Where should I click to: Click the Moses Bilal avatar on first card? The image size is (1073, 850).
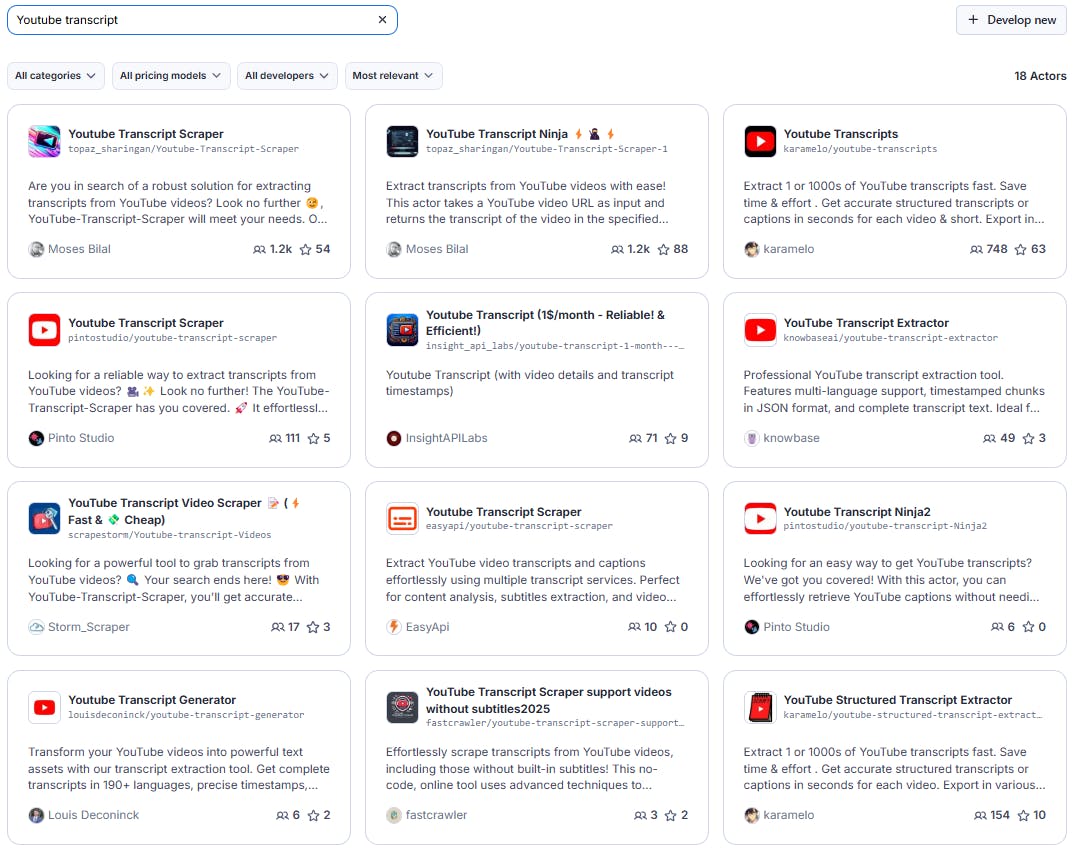coord(36,249)
